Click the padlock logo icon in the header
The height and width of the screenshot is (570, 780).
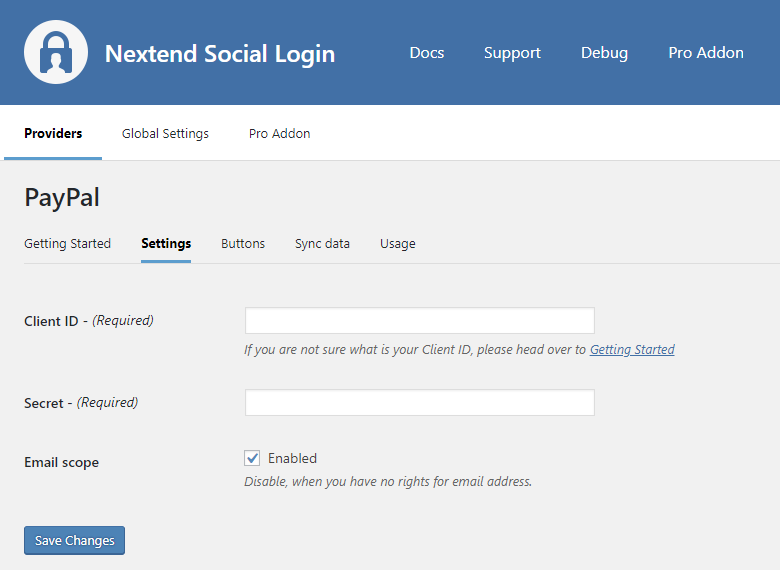(x=56, y=53)
